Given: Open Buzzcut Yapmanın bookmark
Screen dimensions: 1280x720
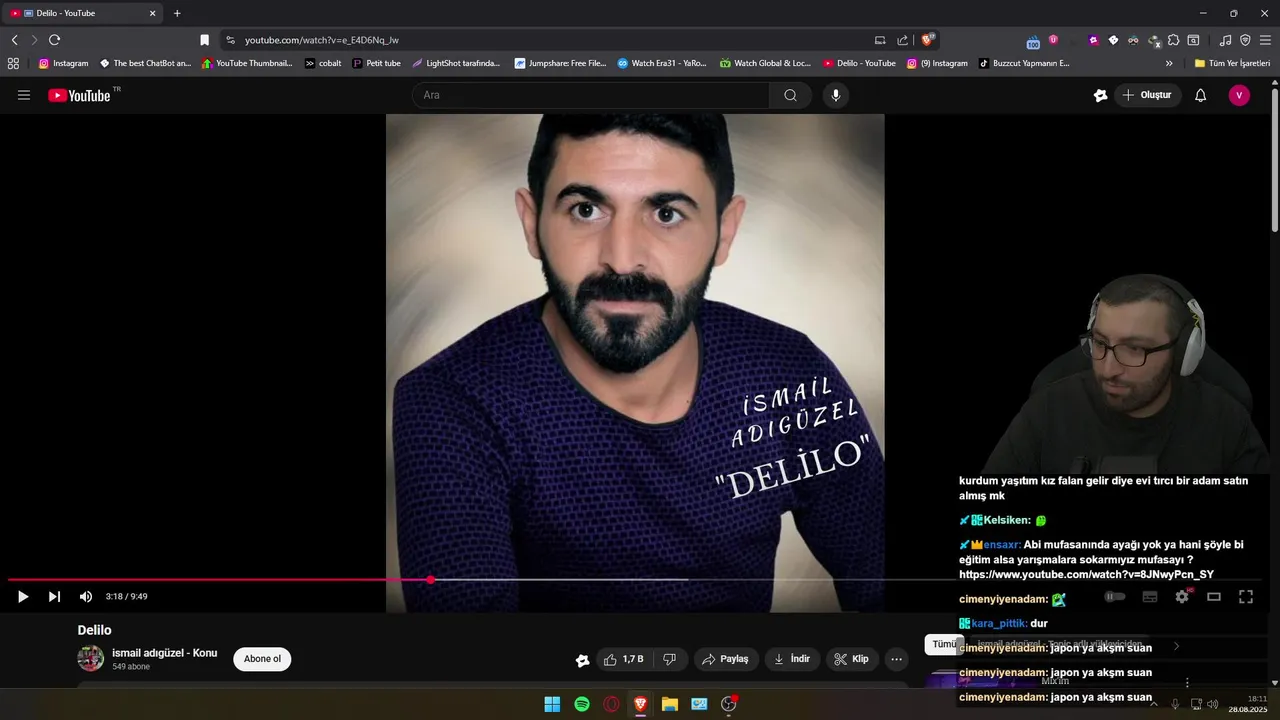Looking at the screenshot, I should 1024,63.
